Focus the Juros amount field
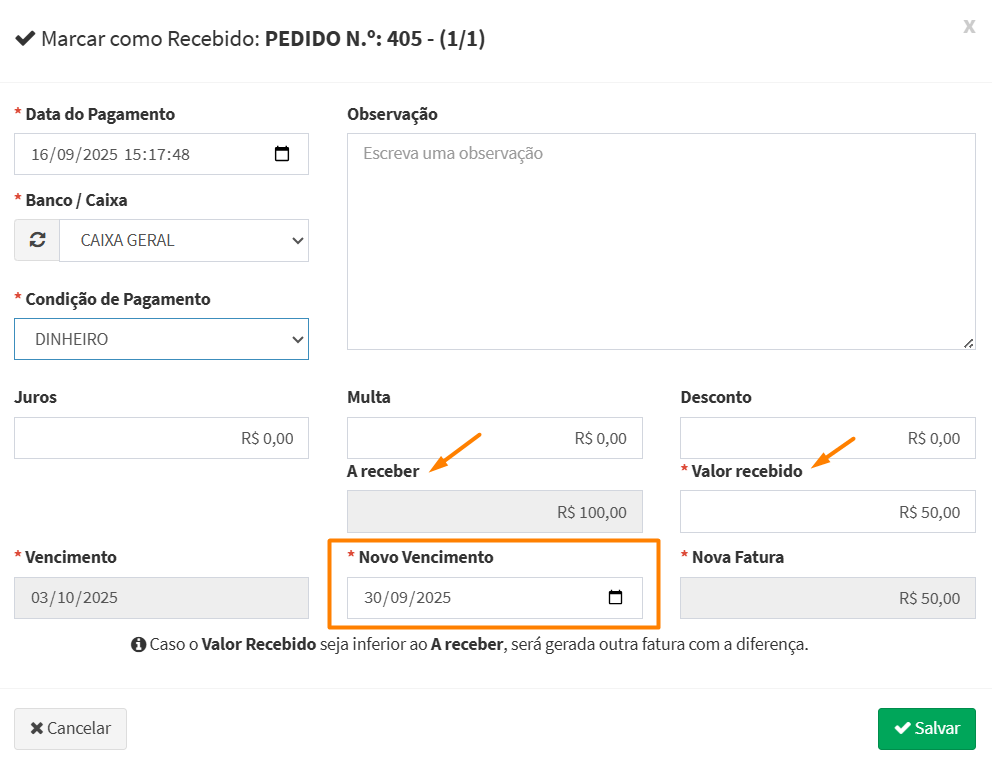The height and width of the screenshot is (764, 992). tap(161, 438)
